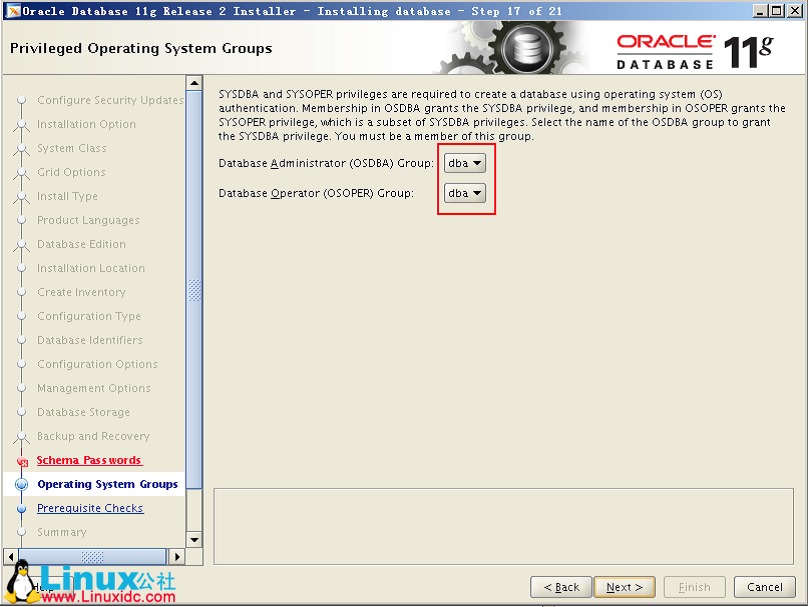Click the scrollbar up arrow
The width and height of the screenshot is (808, 607).
(x=194, y=82)
